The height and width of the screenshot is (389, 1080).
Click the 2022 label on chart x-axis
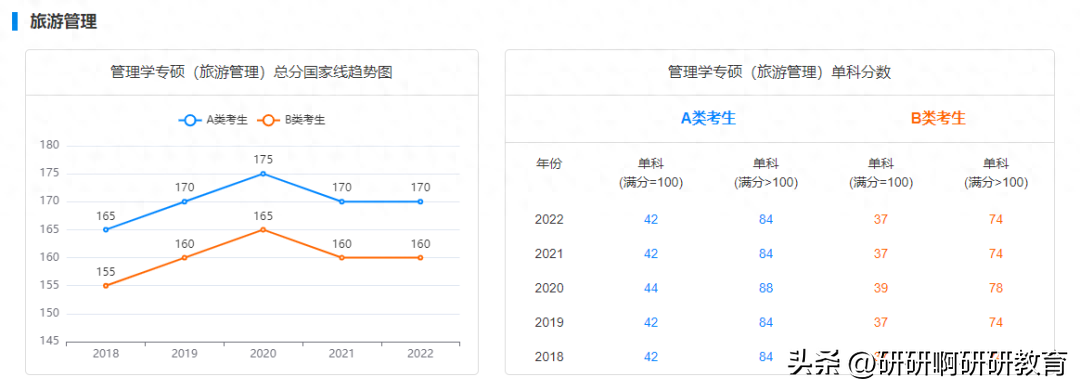420,353
